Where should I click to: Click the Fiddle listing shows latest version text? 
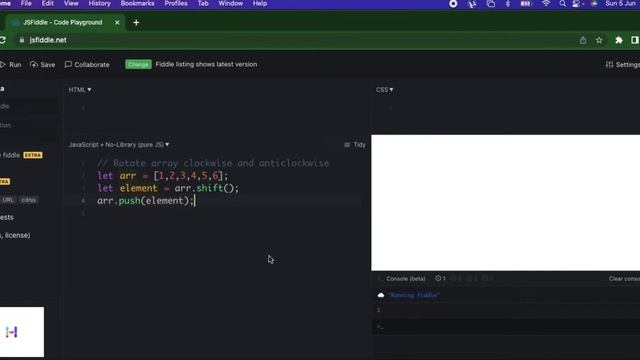coord(206,64)
